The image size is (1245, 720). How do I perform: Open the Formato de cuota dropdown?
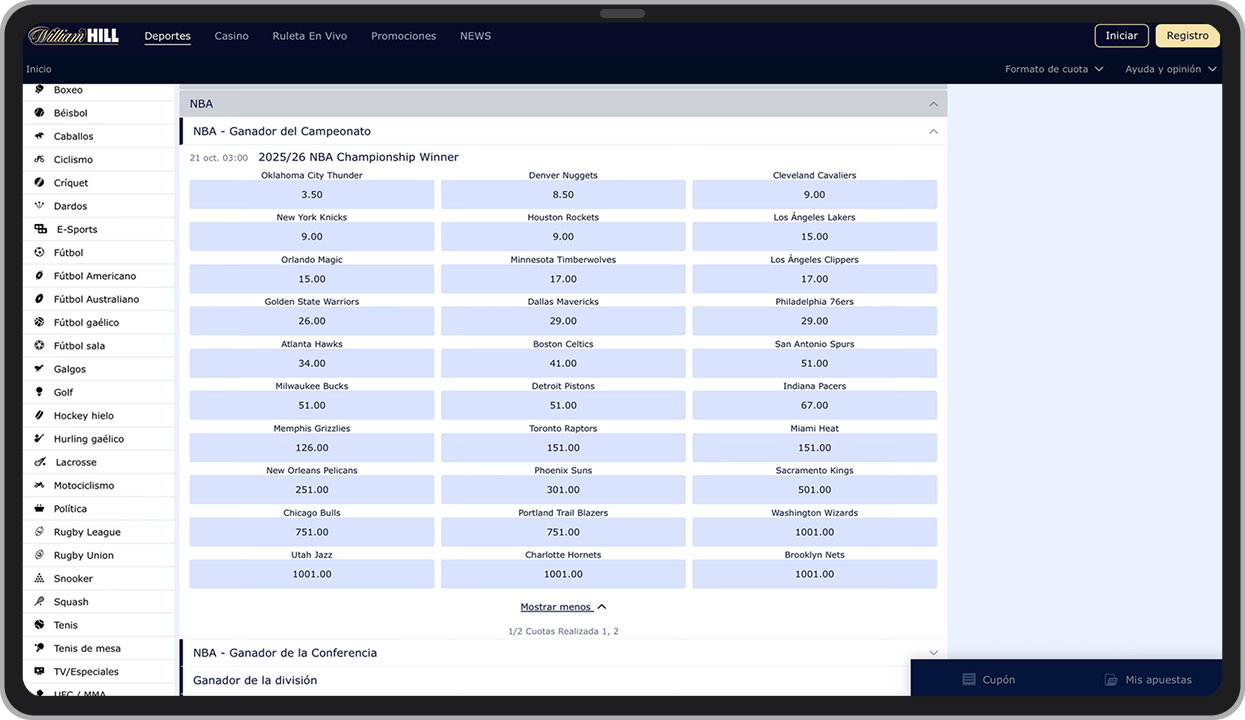coord(1054,69)
